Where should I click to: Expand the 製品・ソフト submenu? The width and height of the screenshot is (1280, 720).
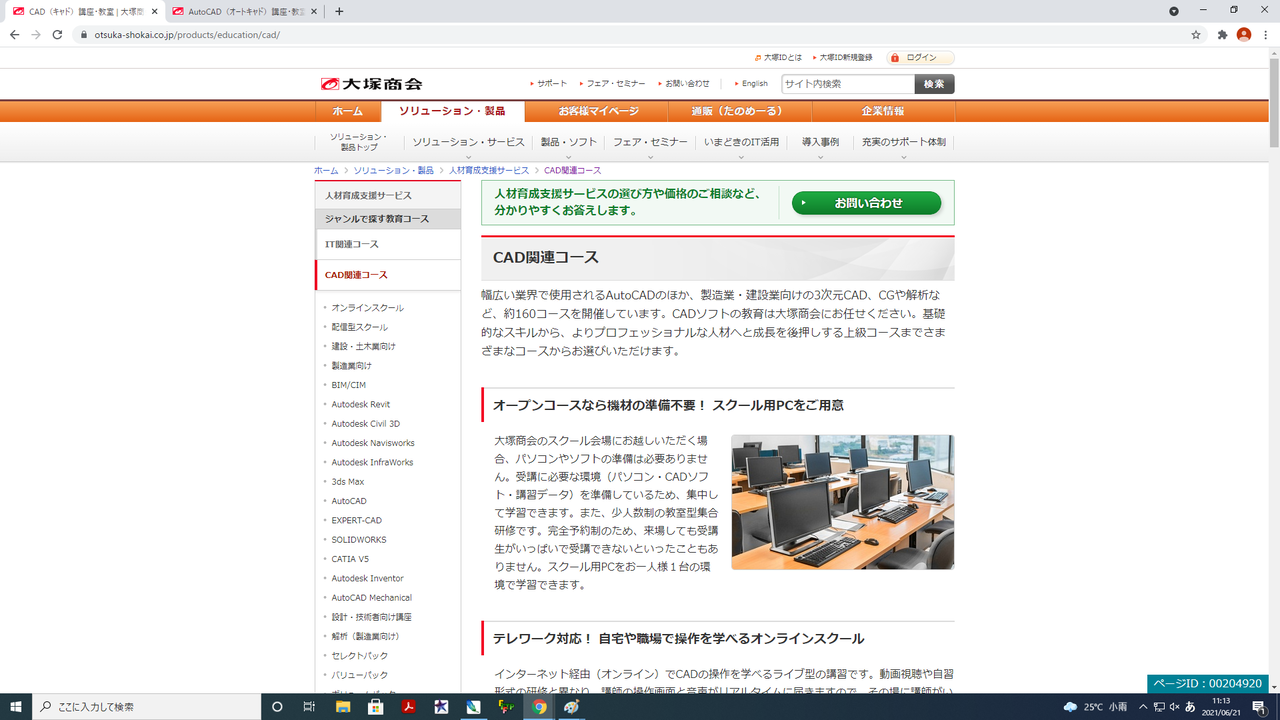pyautogui.click(x=569, y=142)
